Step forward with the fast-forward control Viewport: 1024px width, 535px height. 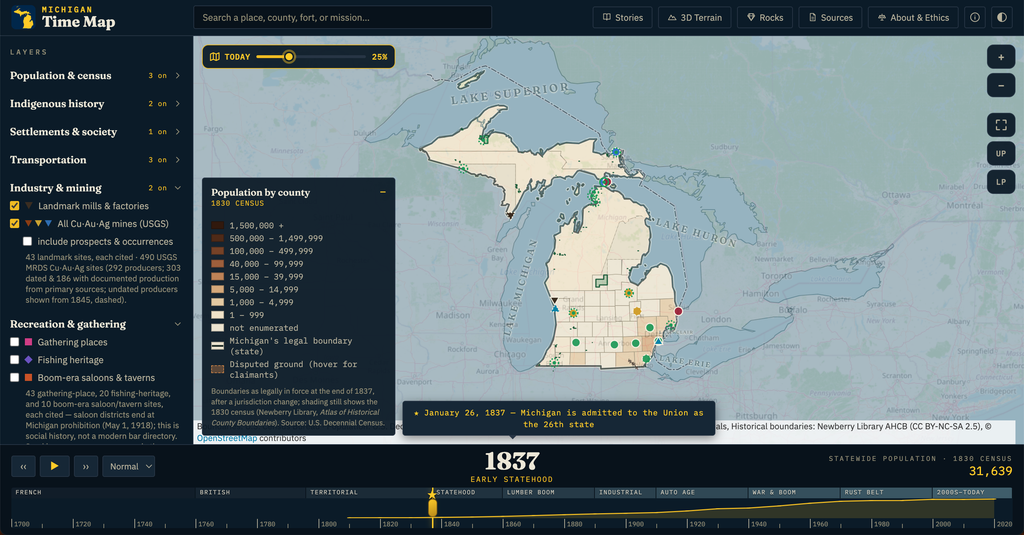85,466
